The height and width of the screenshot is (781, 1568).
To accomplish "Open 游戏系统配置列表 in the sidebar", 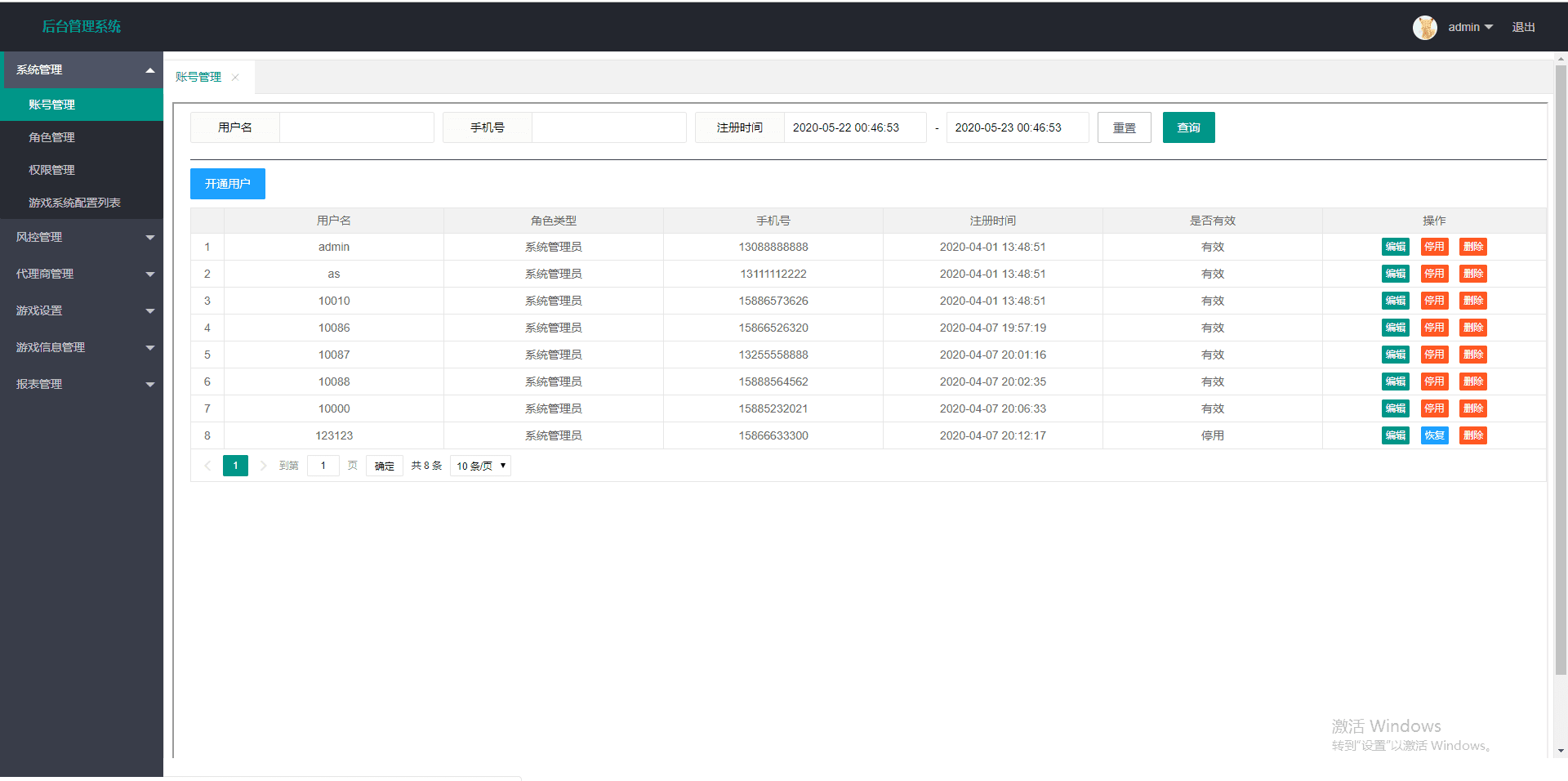I will pyautogui.click(x=74, y=203).
